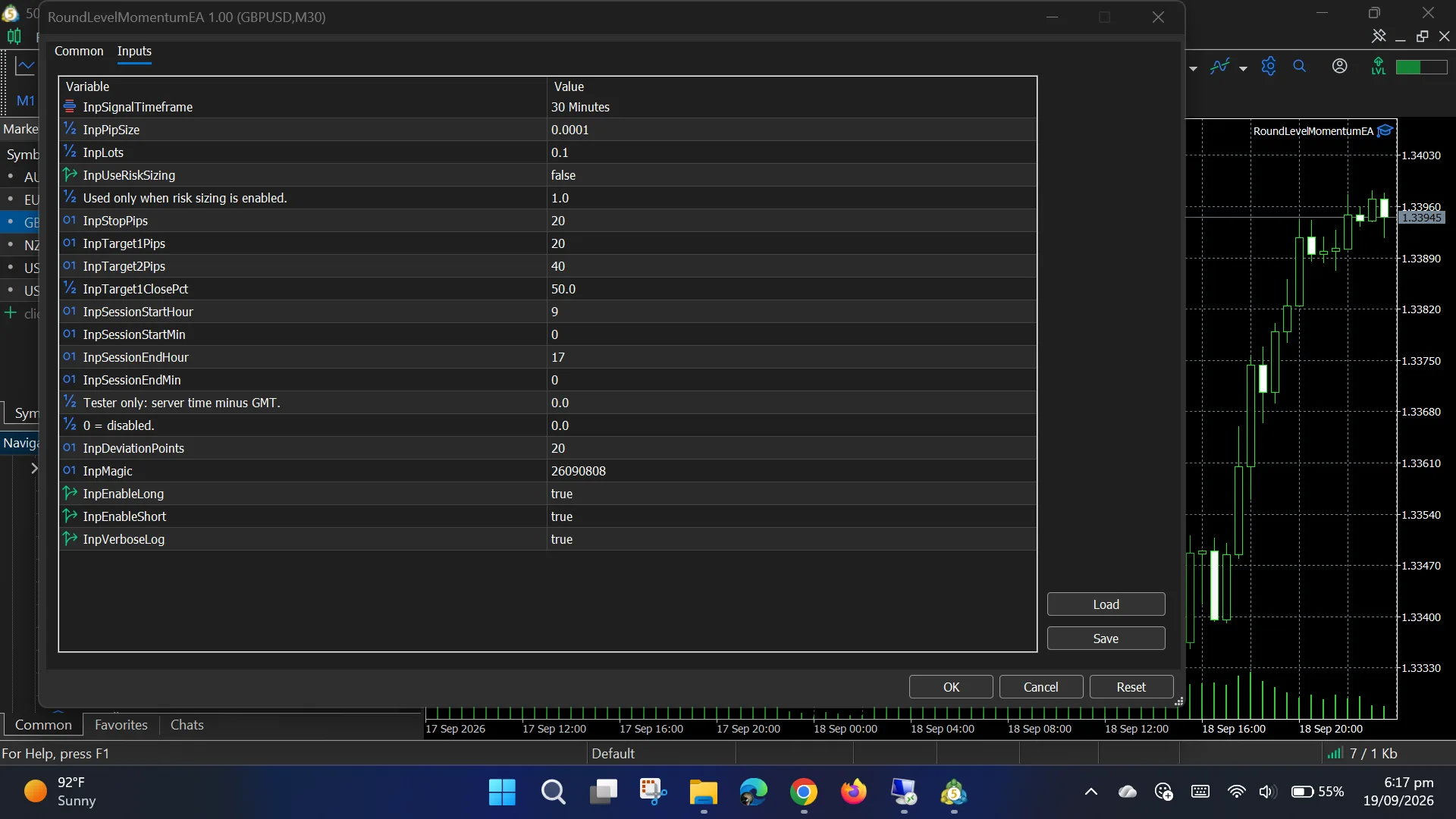Open the user account profile icon

pos(1340,67)
